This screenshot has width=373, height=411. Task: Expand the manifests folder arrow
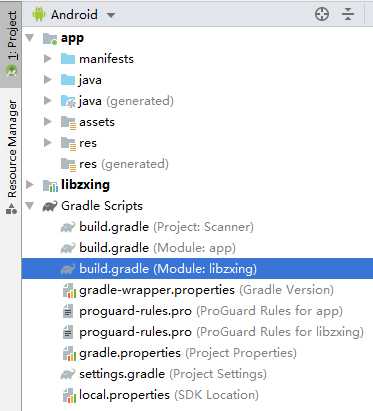point(48,59)
